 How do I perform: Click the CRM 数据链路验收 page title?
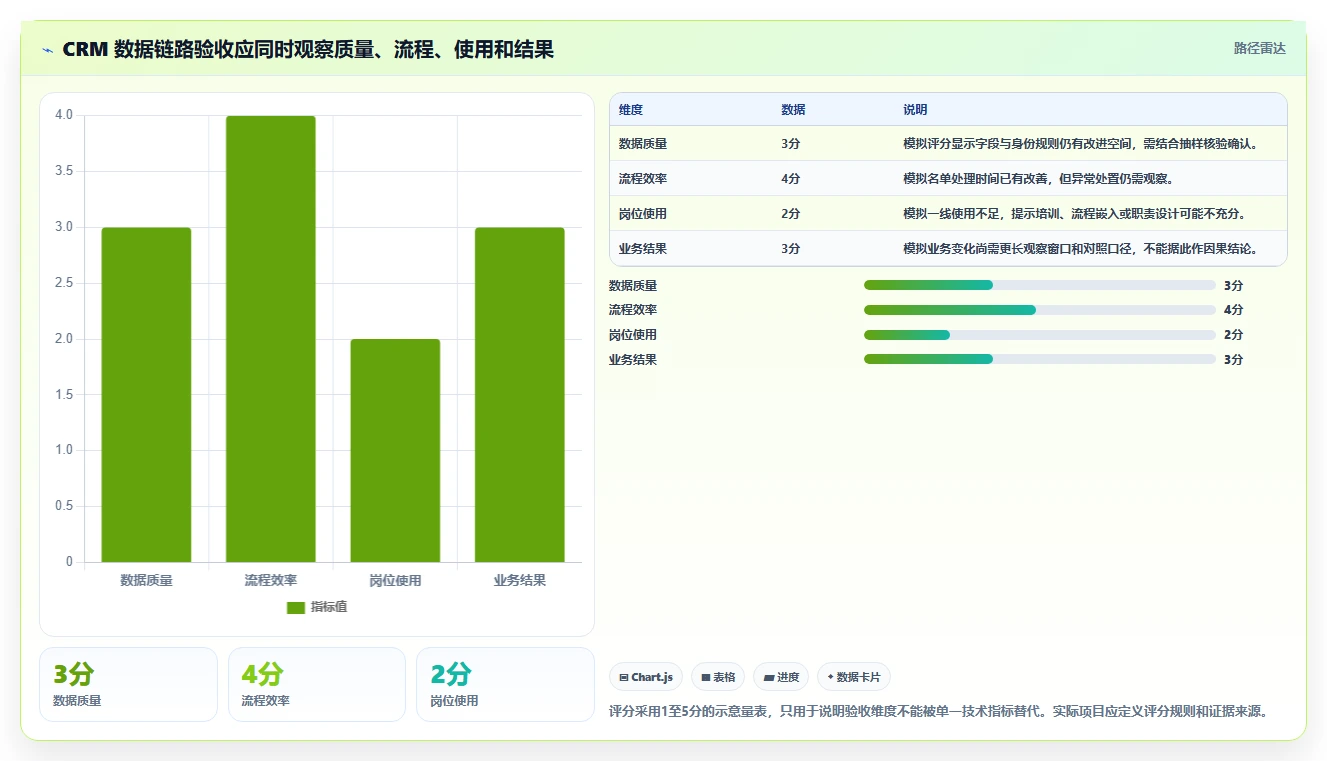pyautogui.click(x=308, y=50)
